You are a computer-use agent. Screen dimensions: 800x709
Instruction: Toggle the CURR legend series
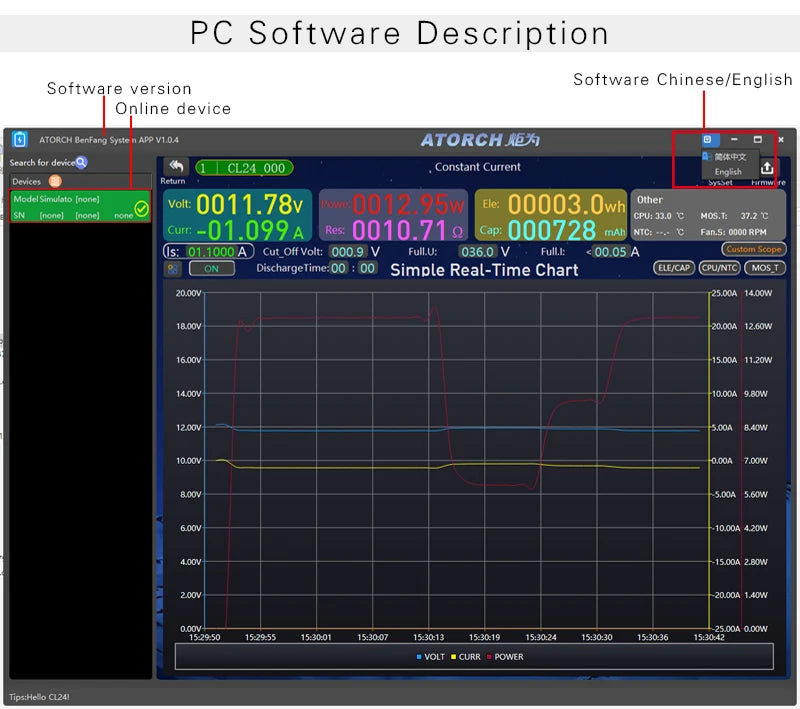(465, 656)
